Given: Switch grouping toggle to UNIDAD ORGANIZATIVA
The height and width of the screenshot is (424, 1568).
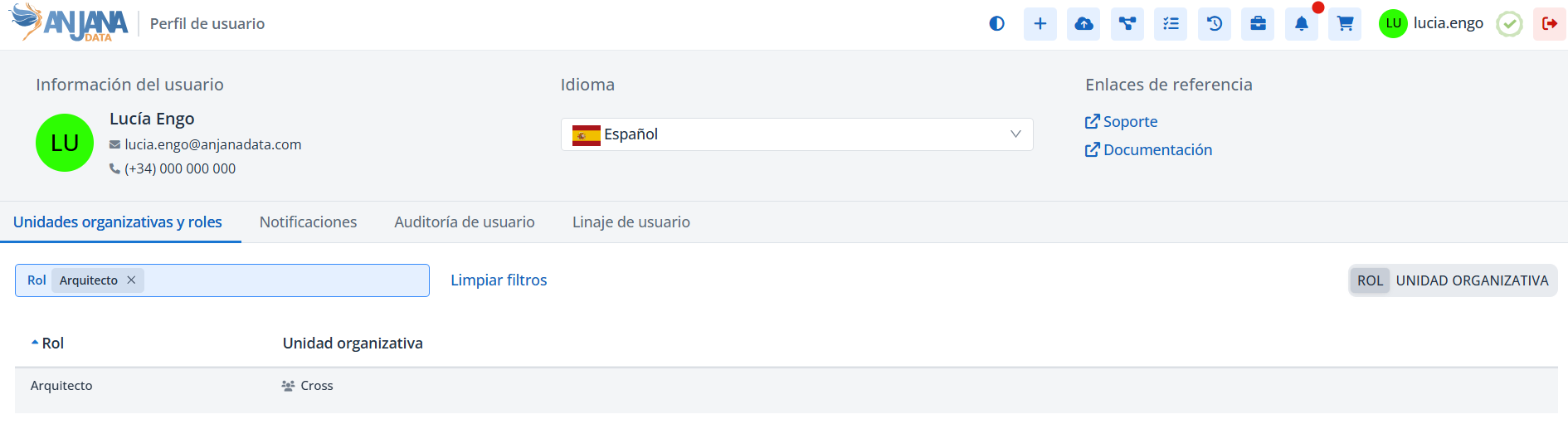Looking at the screenshot, I should pyautogui.click(x=1472, y=280).
